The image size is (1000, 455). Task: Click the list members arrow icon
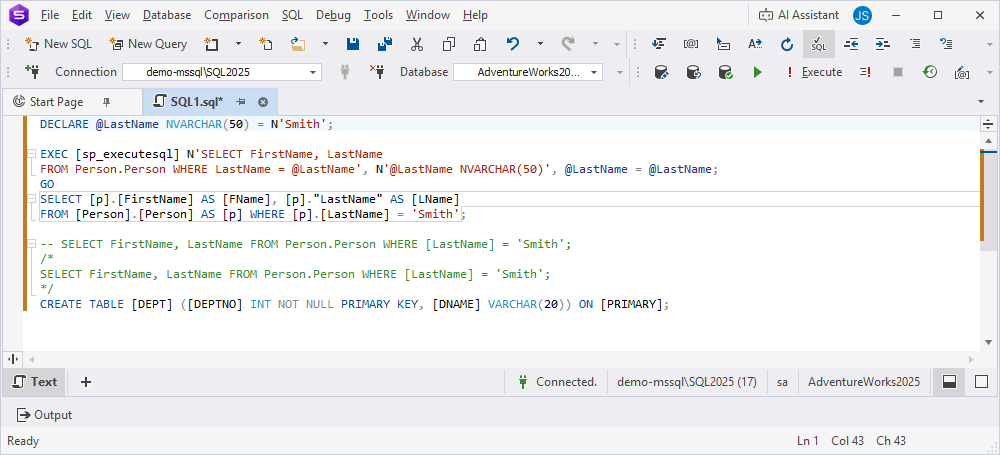click(659, 44)
